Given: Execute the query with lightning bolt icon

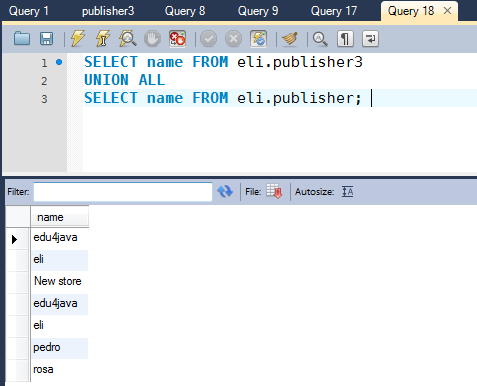Looking at the screenshot, I should pos(78,39).
